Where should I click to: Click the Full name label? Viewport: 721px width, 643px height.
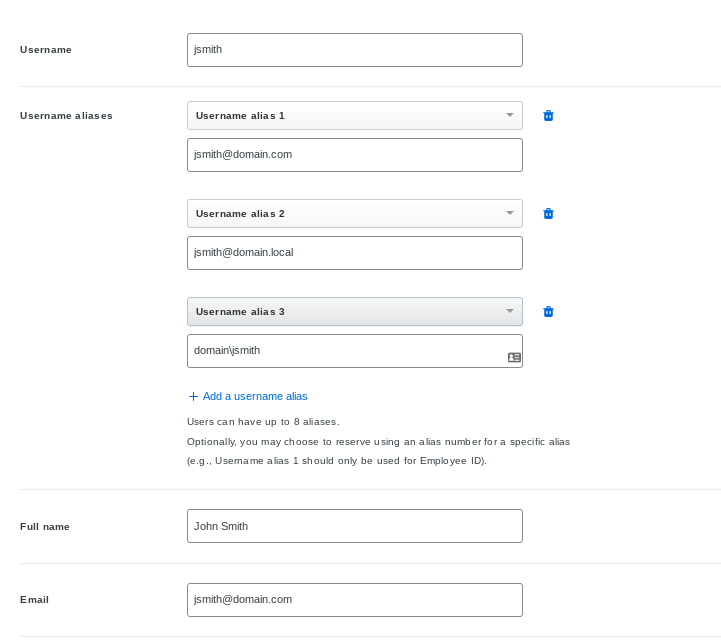point(45,527)
